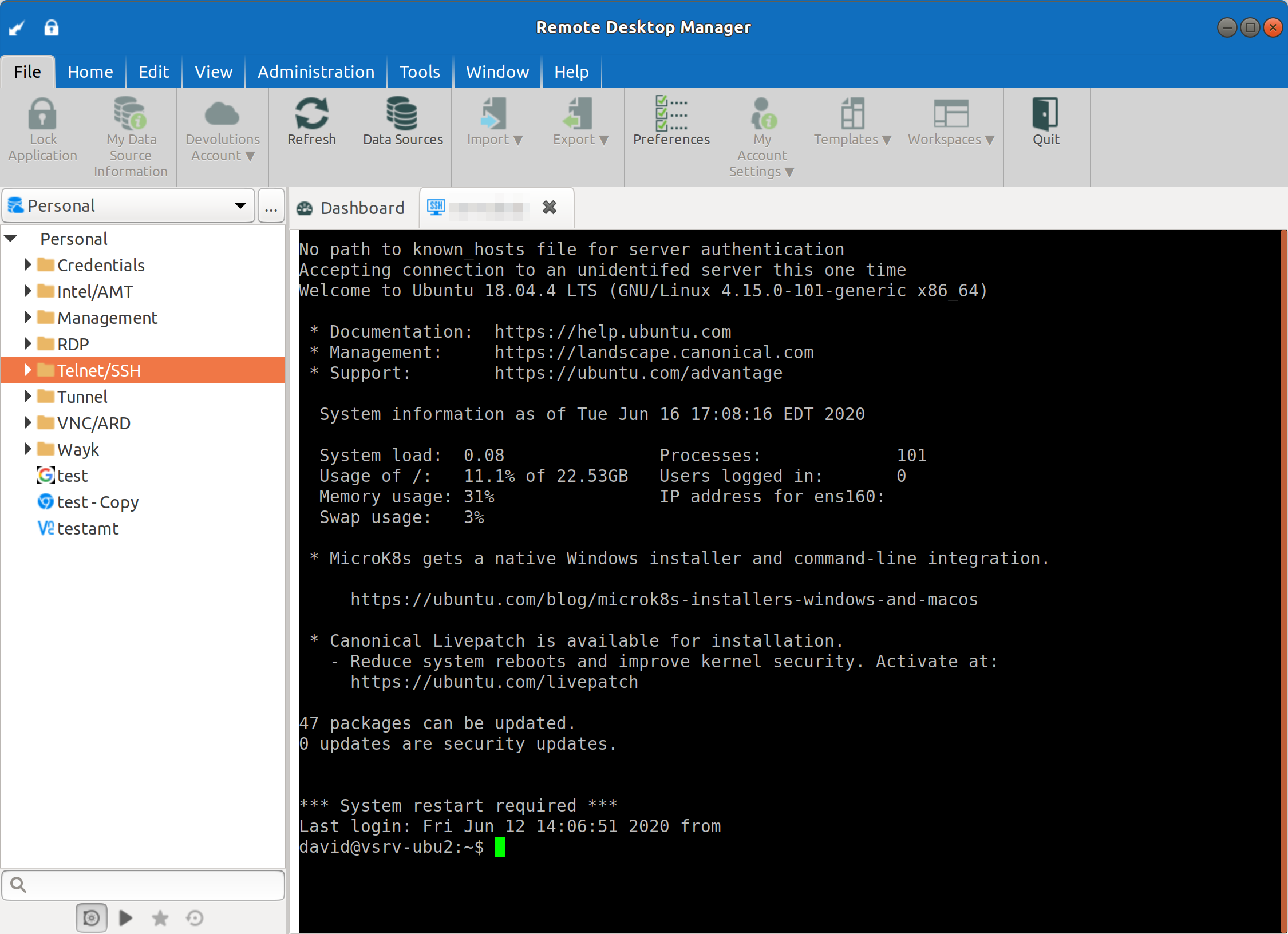Expand the Credentials folder
The height and width of the screenshot is (934, 1288).
(x=27, y=265)
